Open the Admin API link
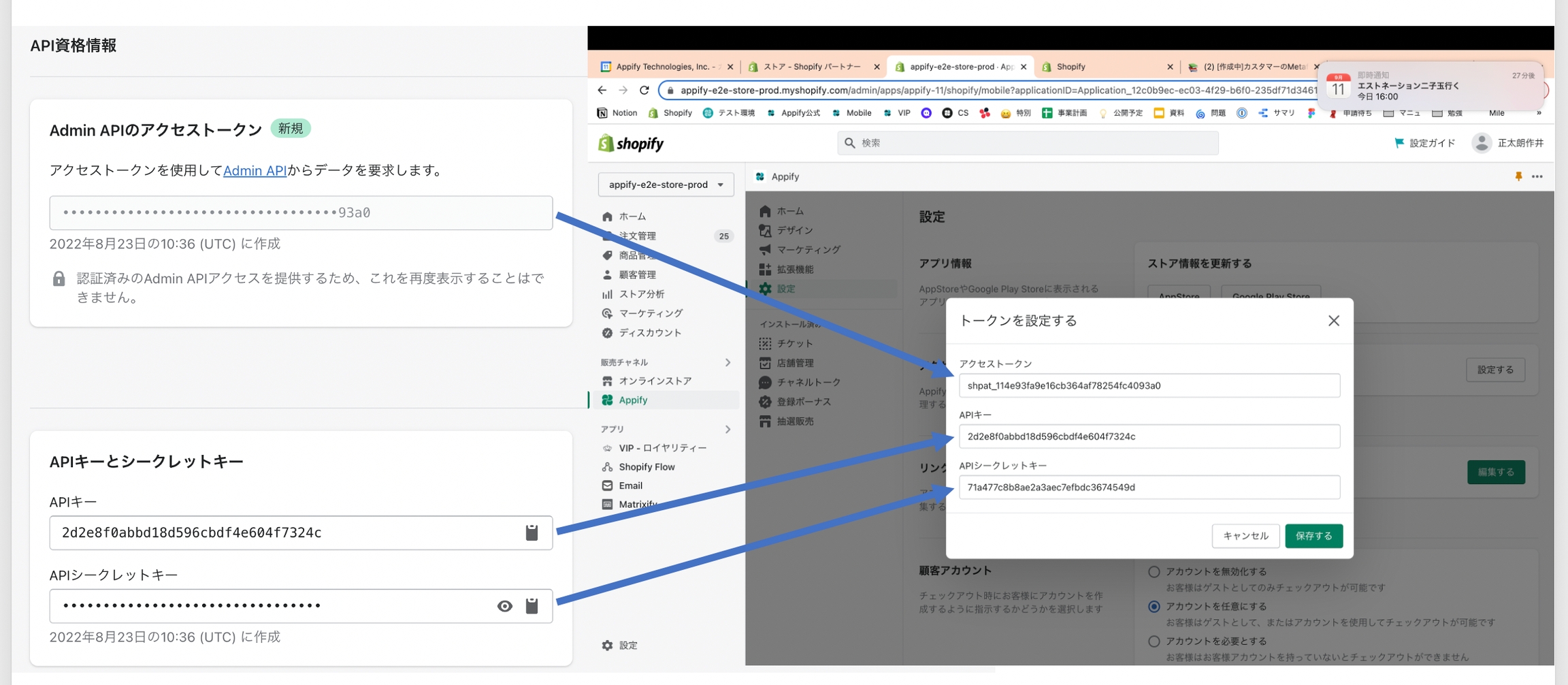 (255, 170)
